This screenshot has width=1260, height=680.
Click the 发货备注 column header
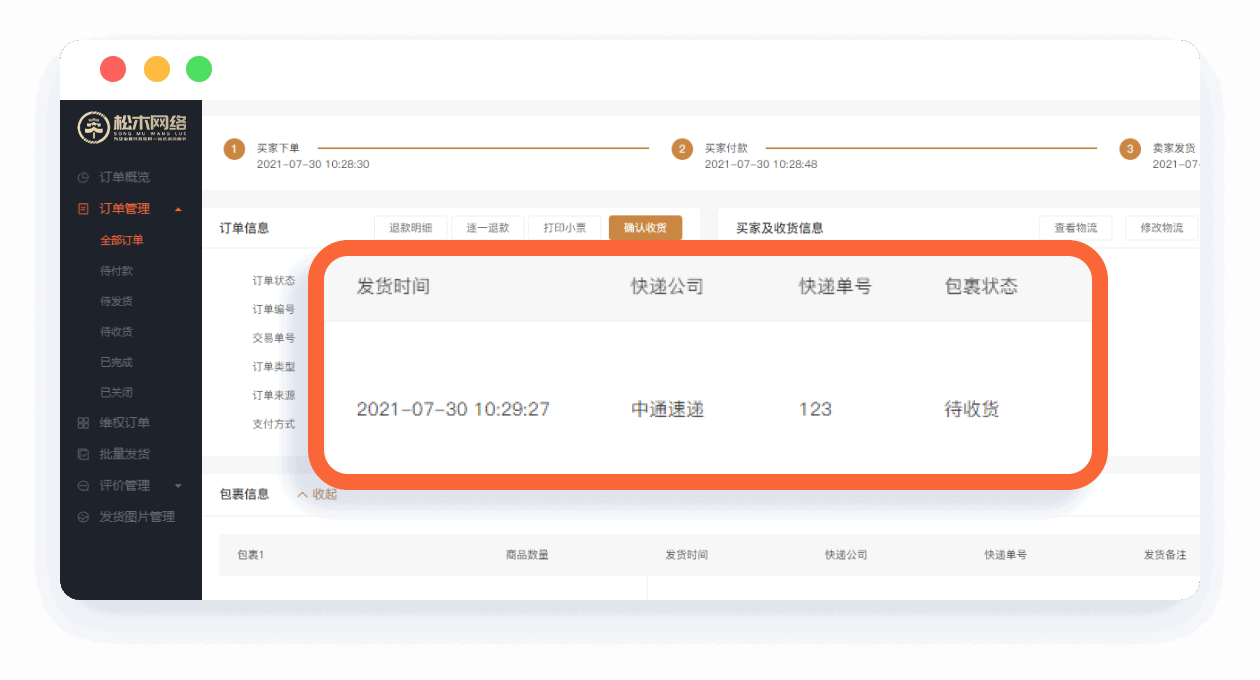[1165, 555]
